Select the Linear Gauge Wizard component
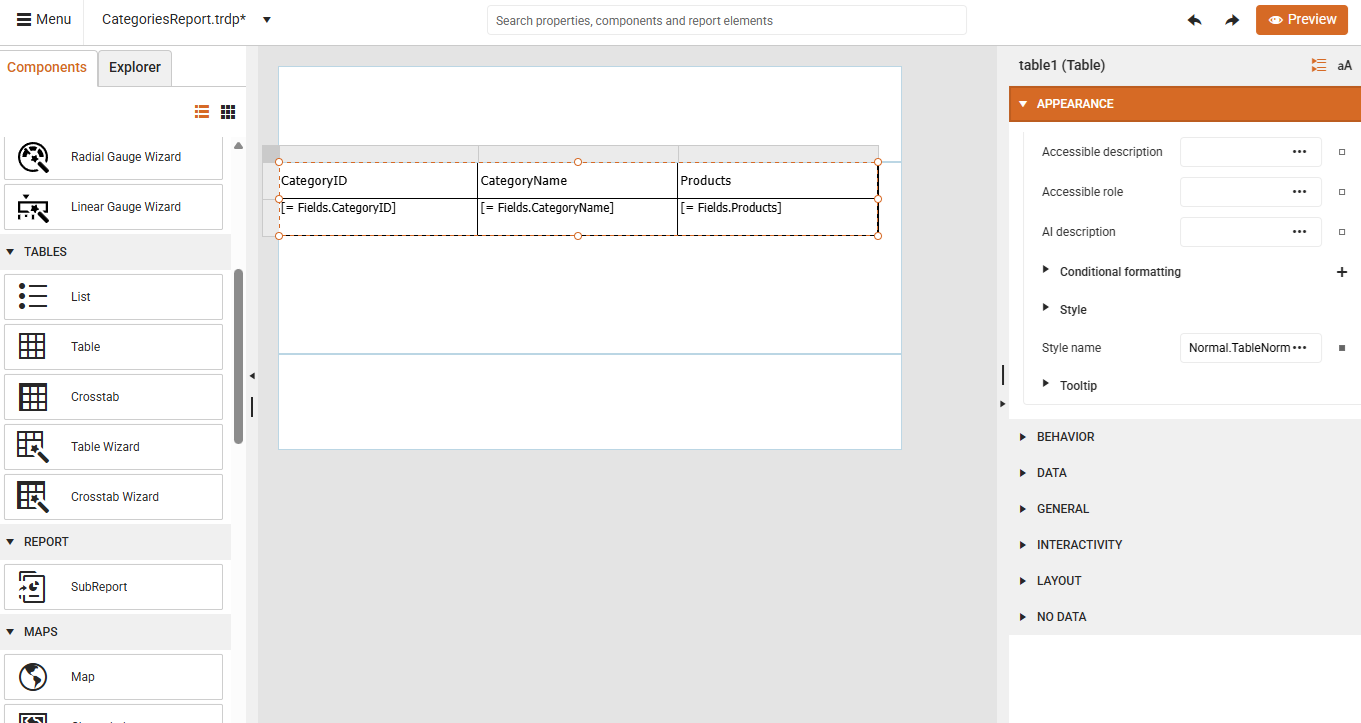The height and width of the screenshot is (723, 1361). click(113, 207)
